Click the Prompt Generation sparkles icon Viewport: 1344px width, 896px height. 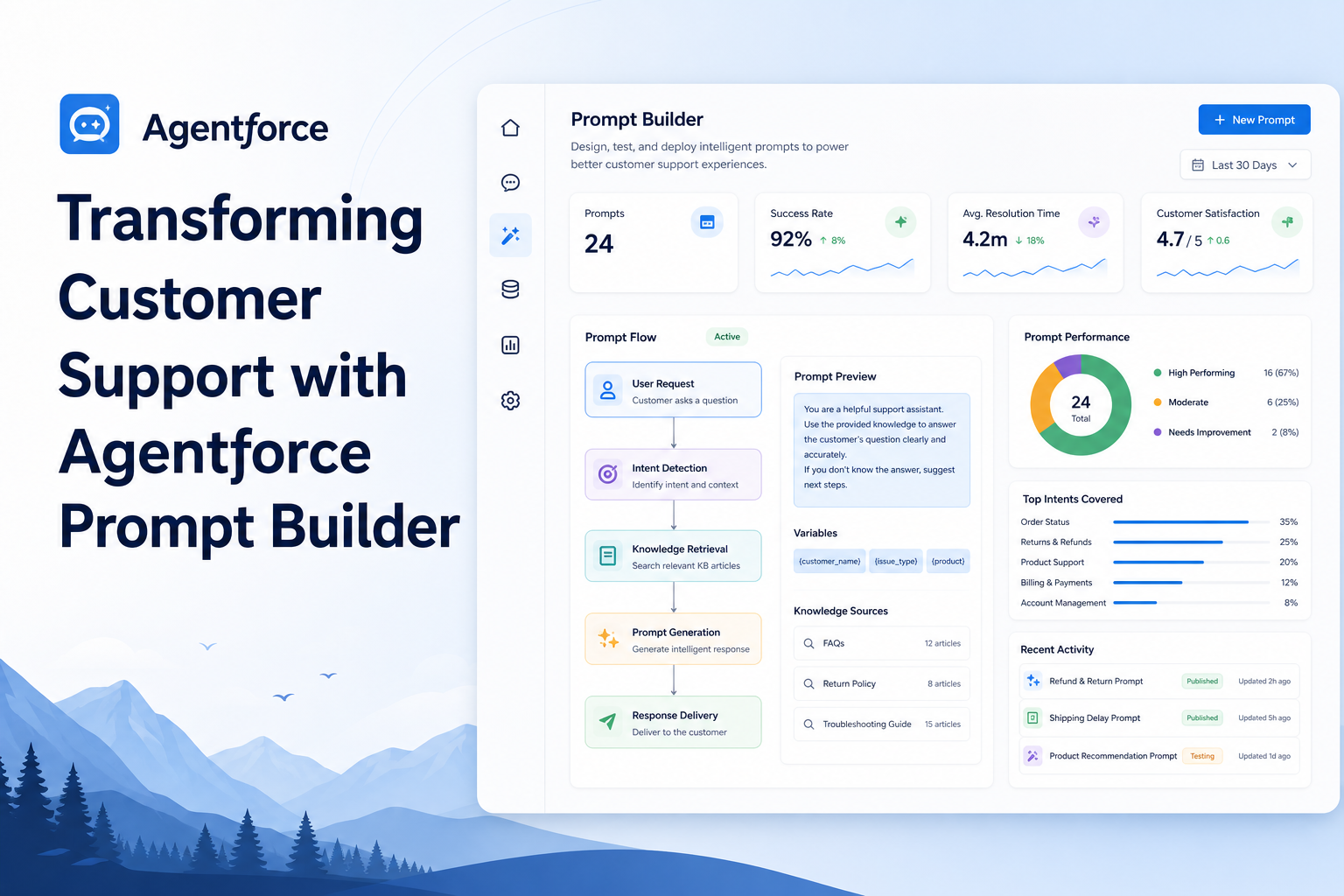pyautogui.click(x=607, y=639)
